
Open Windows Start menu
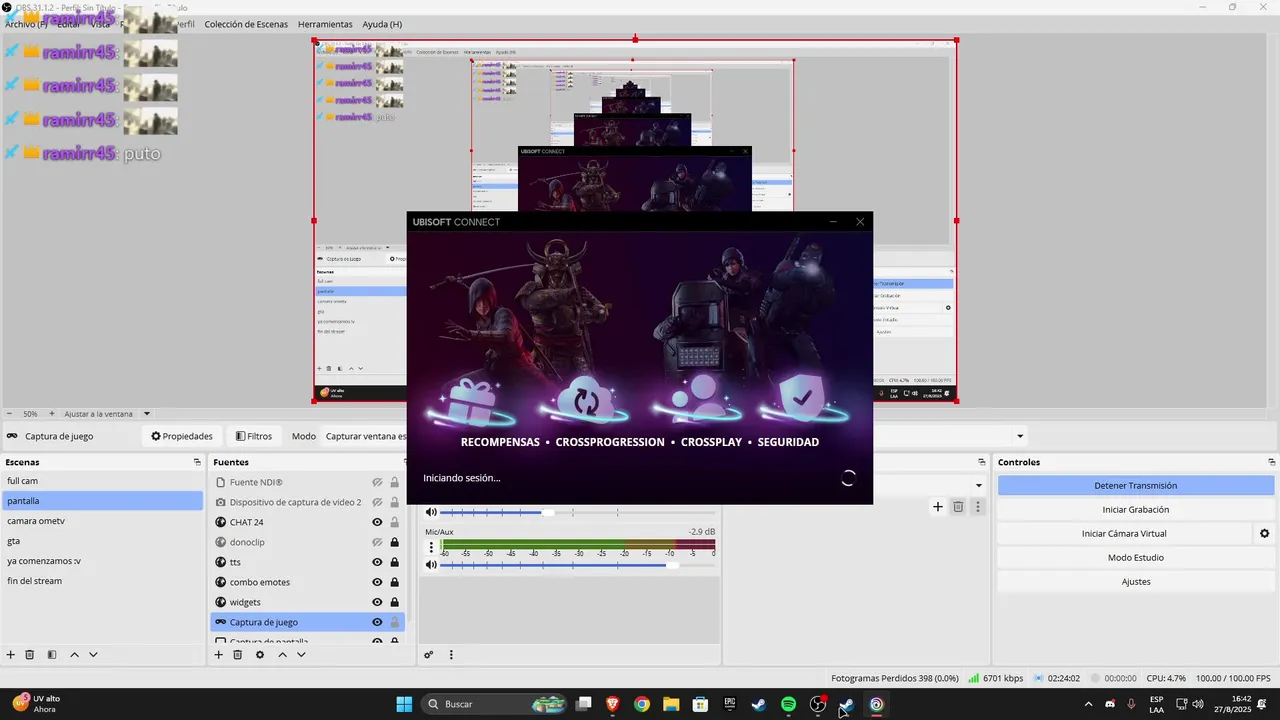tap(404, 704)
